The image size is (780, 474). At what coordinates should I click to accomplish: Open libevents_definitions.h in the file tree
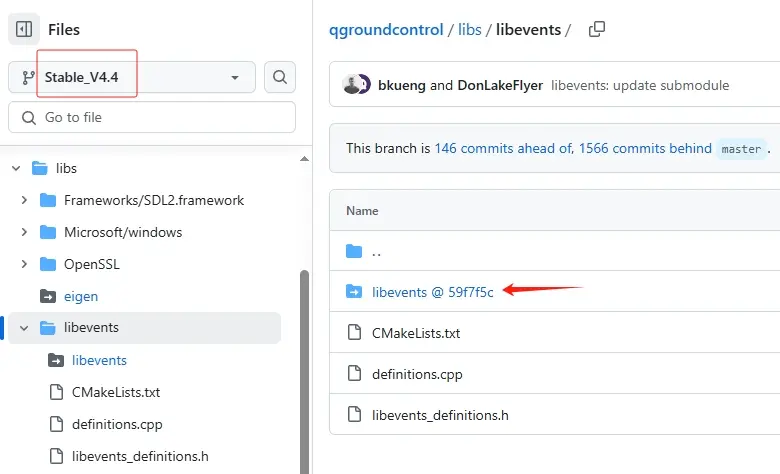click(140, 456)
